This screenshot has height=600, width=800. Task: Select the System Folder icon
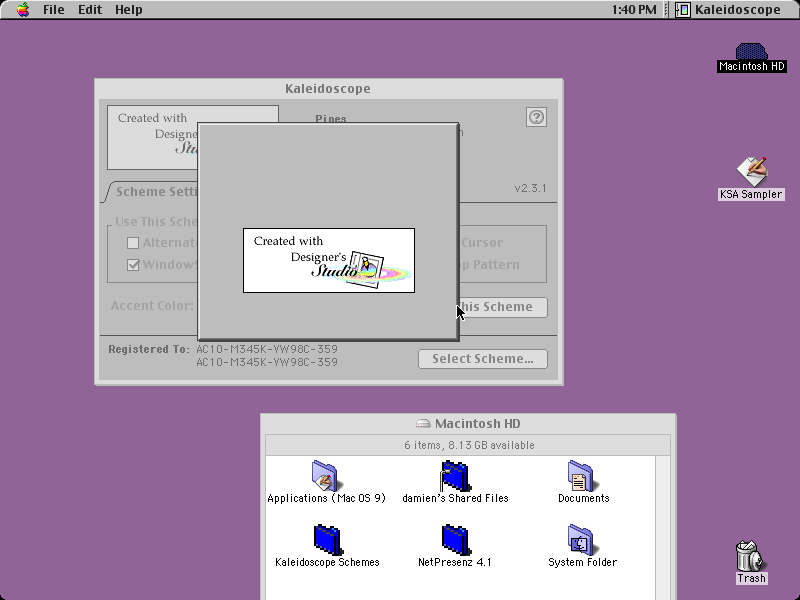[x=582, y=540]
